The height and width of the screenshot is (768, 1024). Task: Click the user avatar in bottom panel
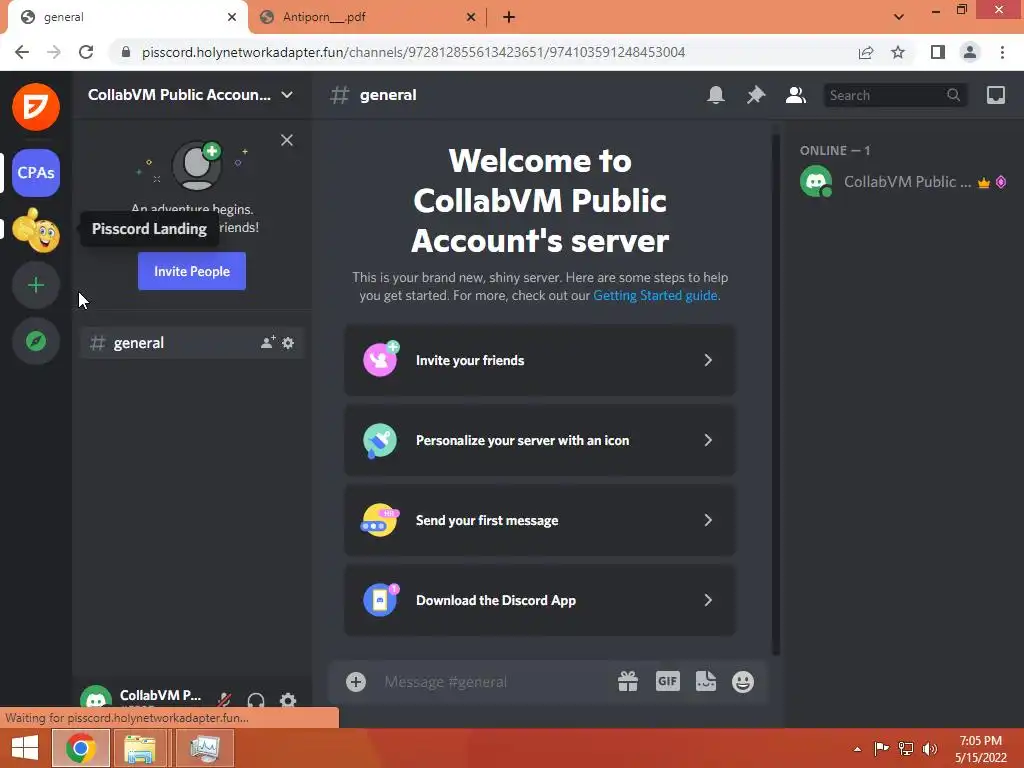click(96, 699)
